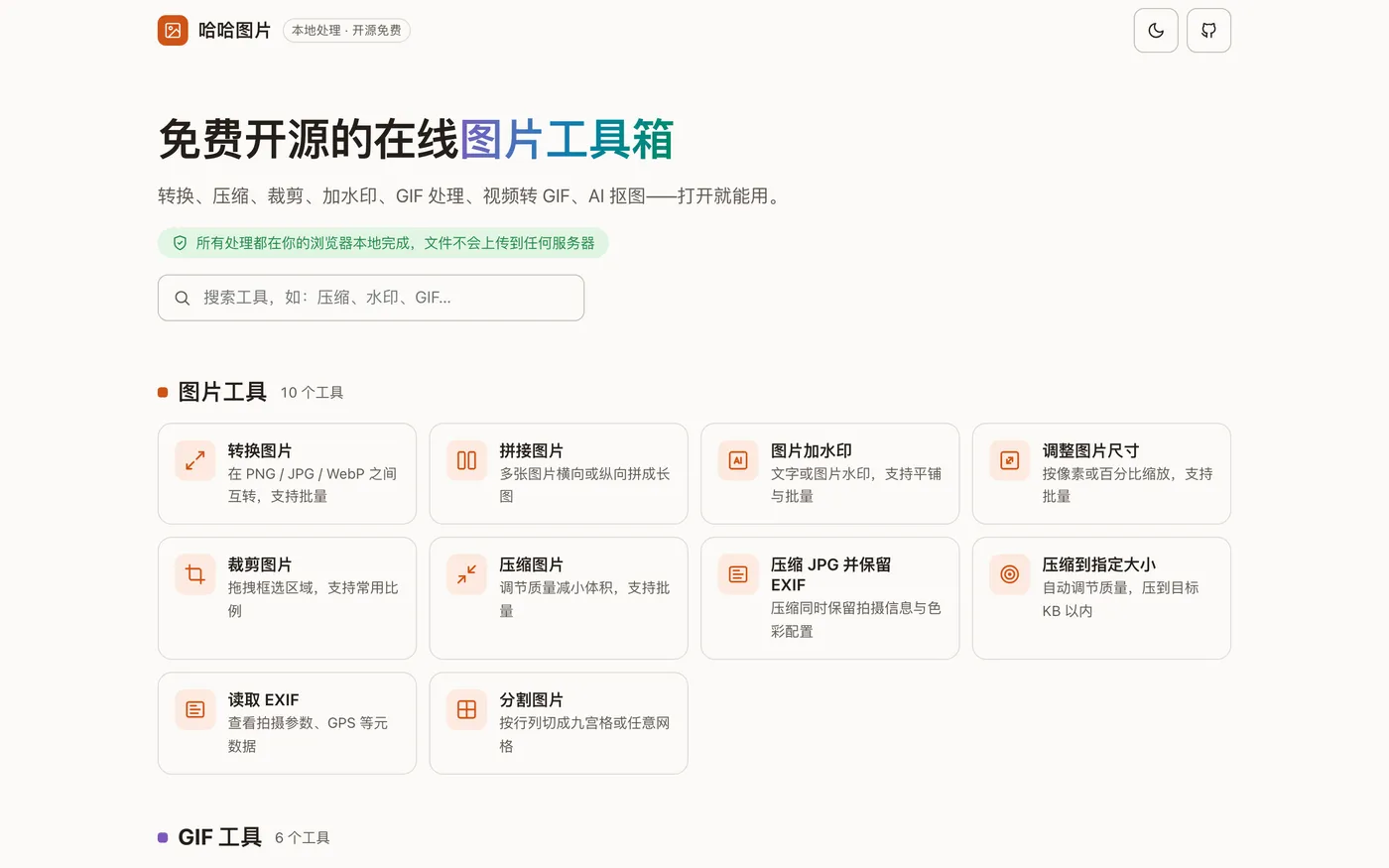This screenshot has width=1389, height=868.
Task: Open the 压缩到指定大小 tool title
Action: [x=1098, y=564]
